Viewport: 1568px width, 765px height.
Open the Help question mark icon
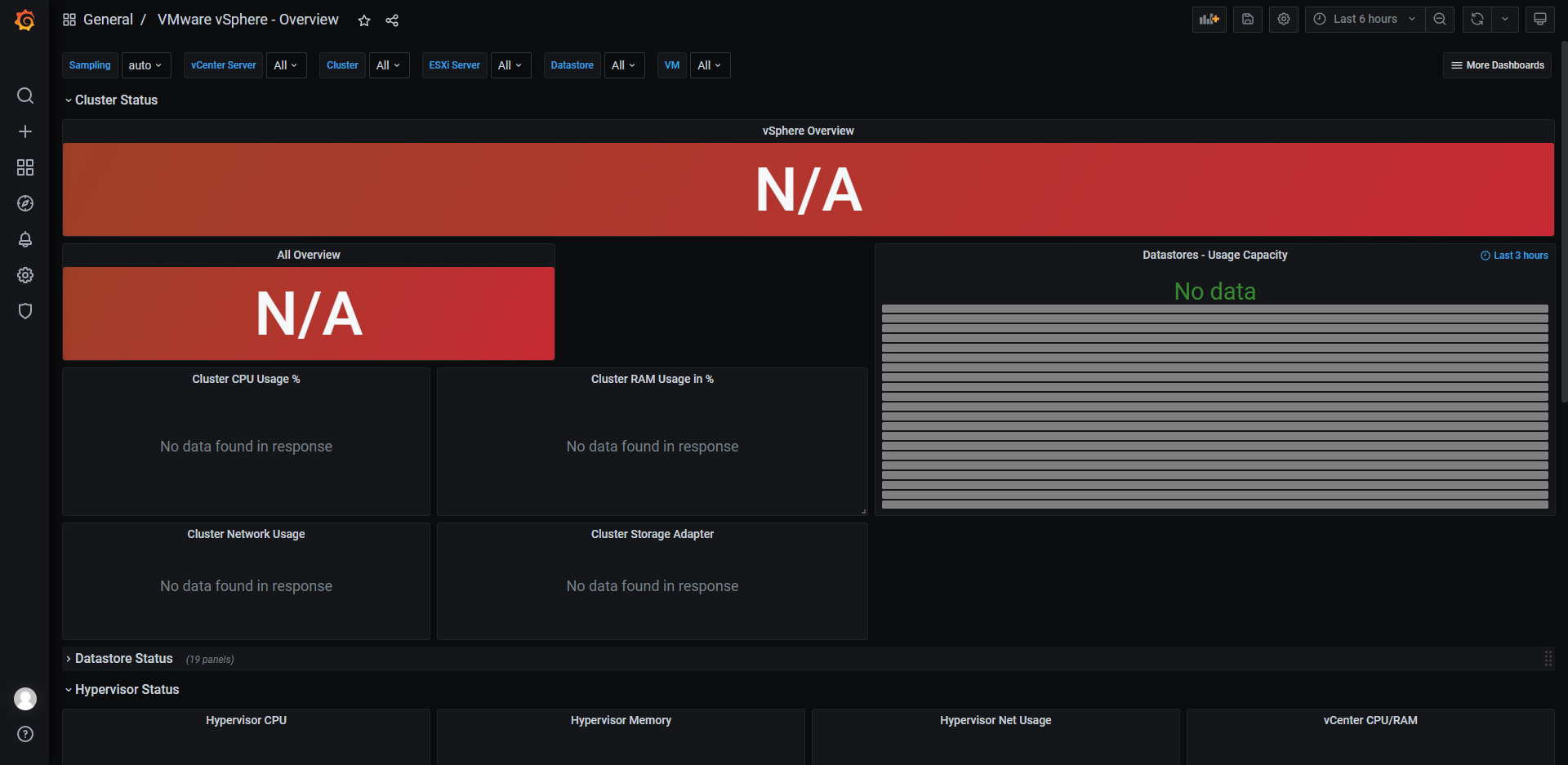pyautogui.click(x=25, y=734)
